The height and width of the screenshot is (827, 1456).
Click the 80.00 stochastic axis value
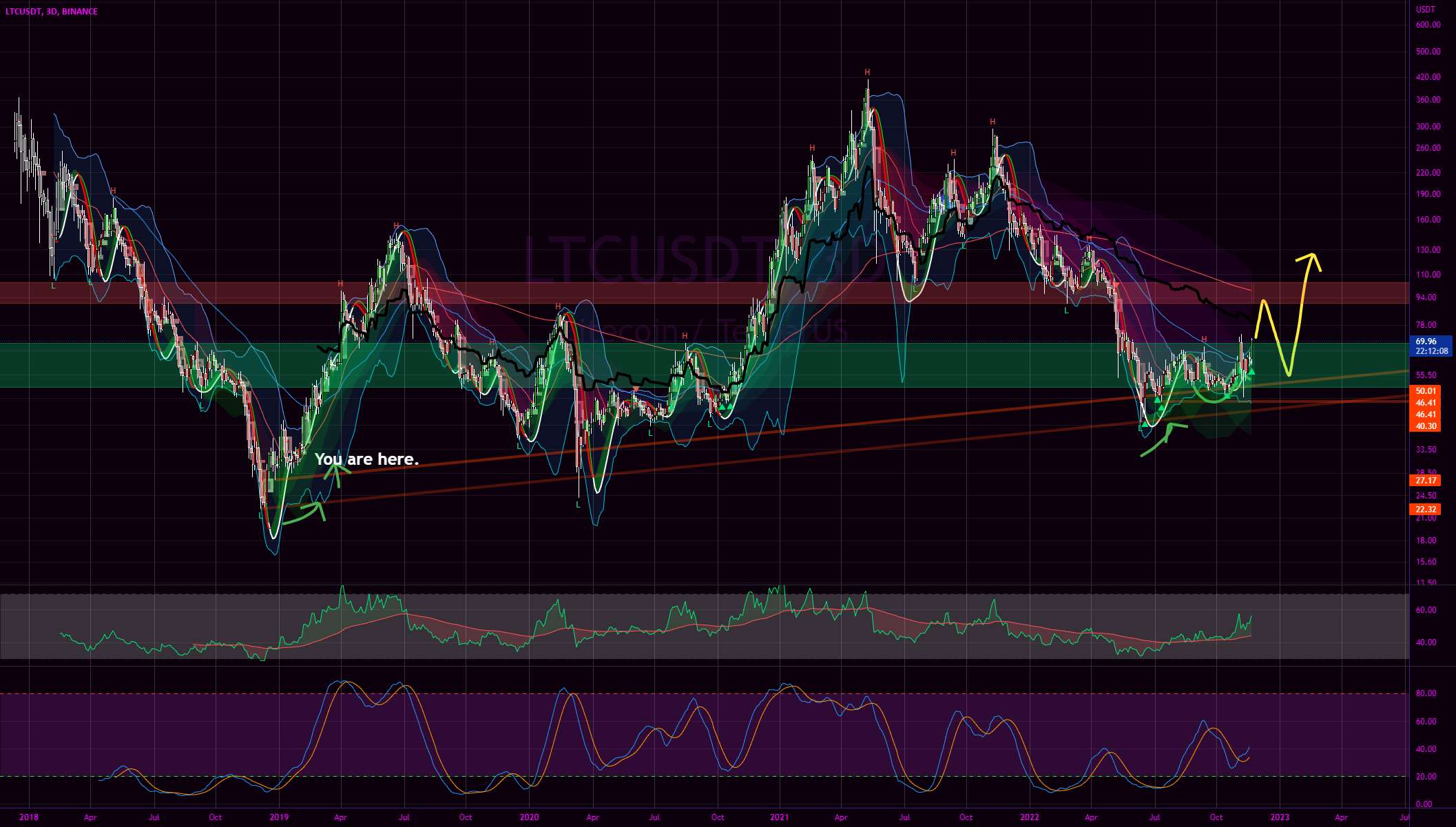pos(1426,693)
